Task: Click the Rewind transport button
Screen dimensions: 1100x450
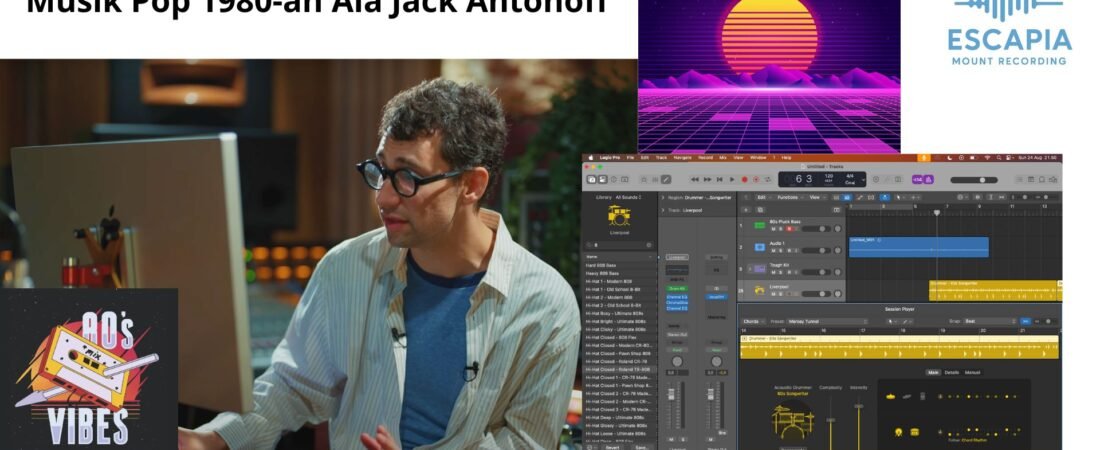Action: 695,180
